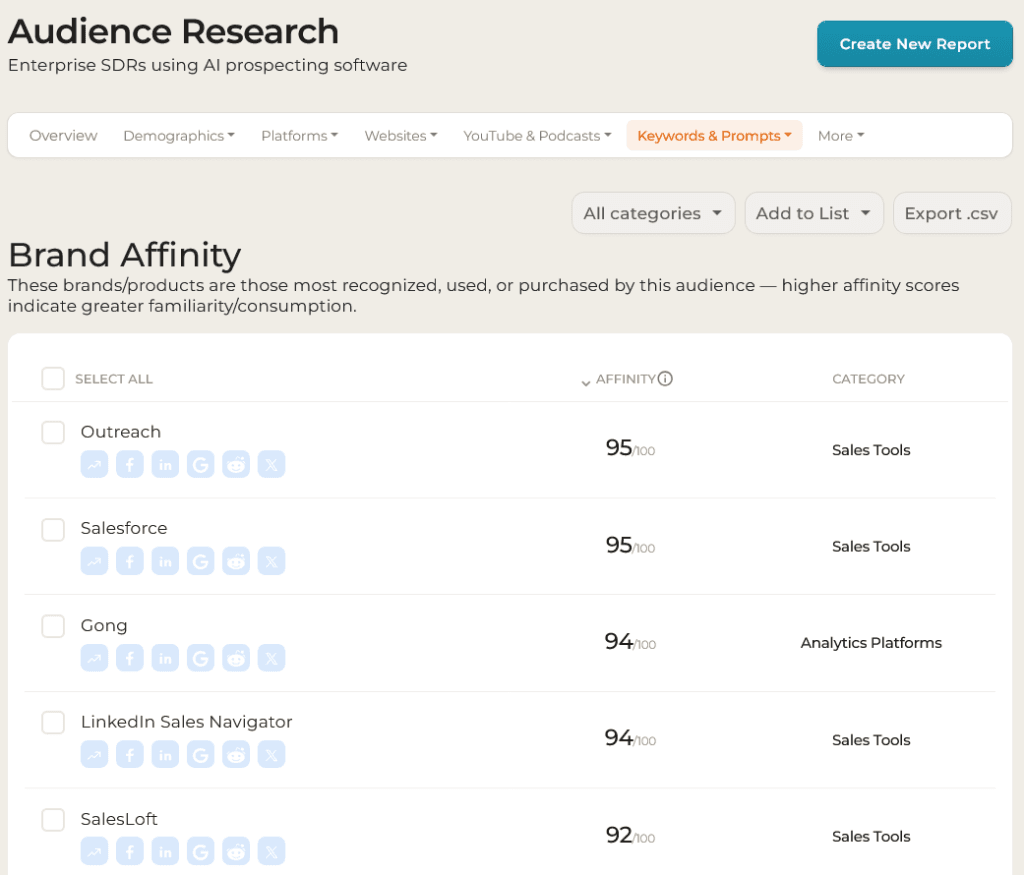The width and height of the screenshot is (1024, 875).
Task: Click the LinkedIn icon under Outreach
Action: [x=165, y=464]
